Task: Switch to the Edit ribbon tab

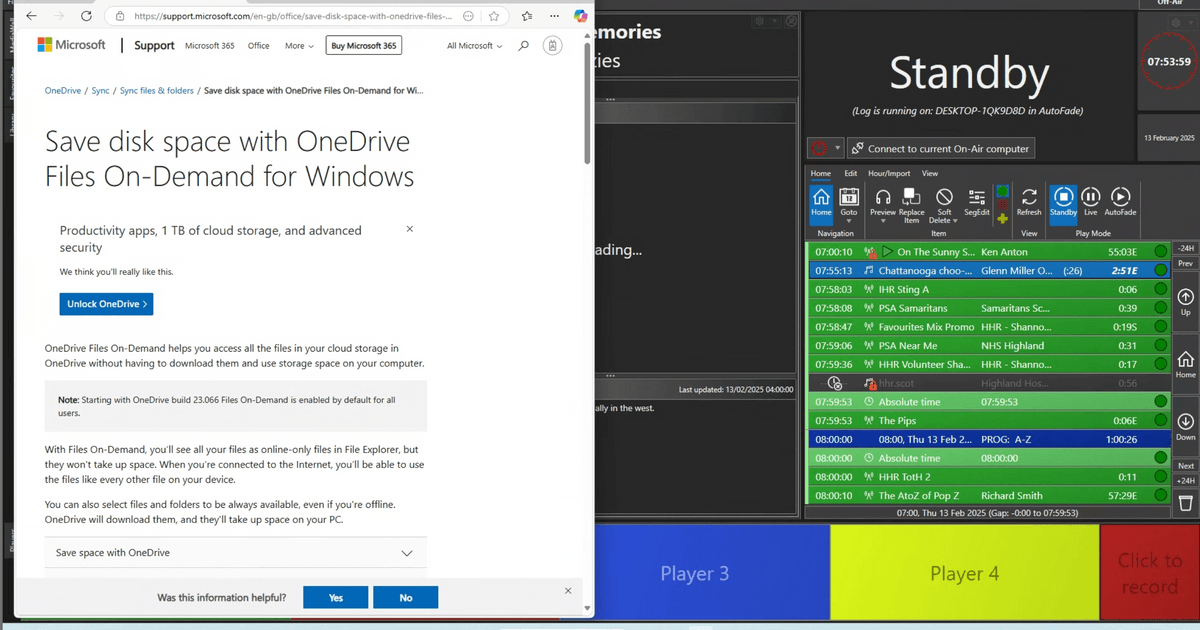Action: [850, 173]
